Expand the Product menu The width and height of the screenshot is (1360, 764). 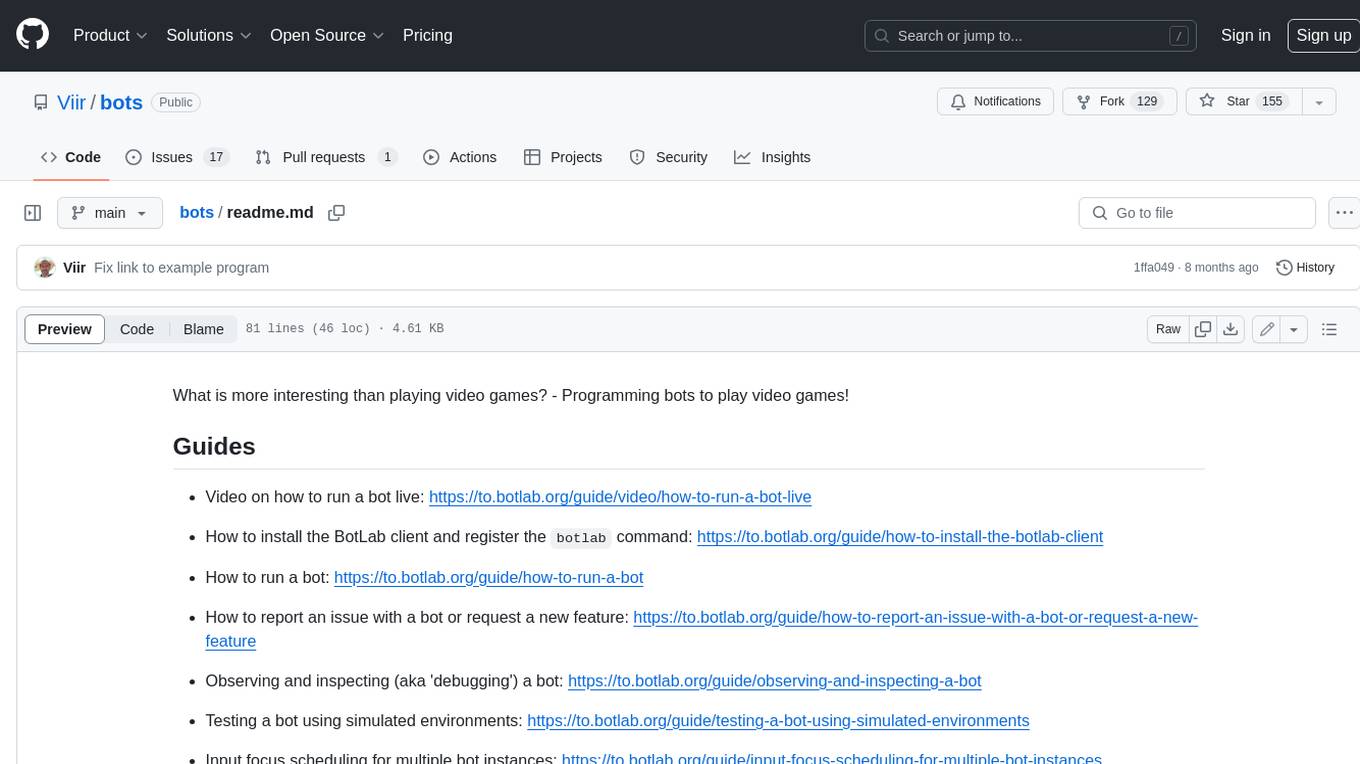[110, 35]
